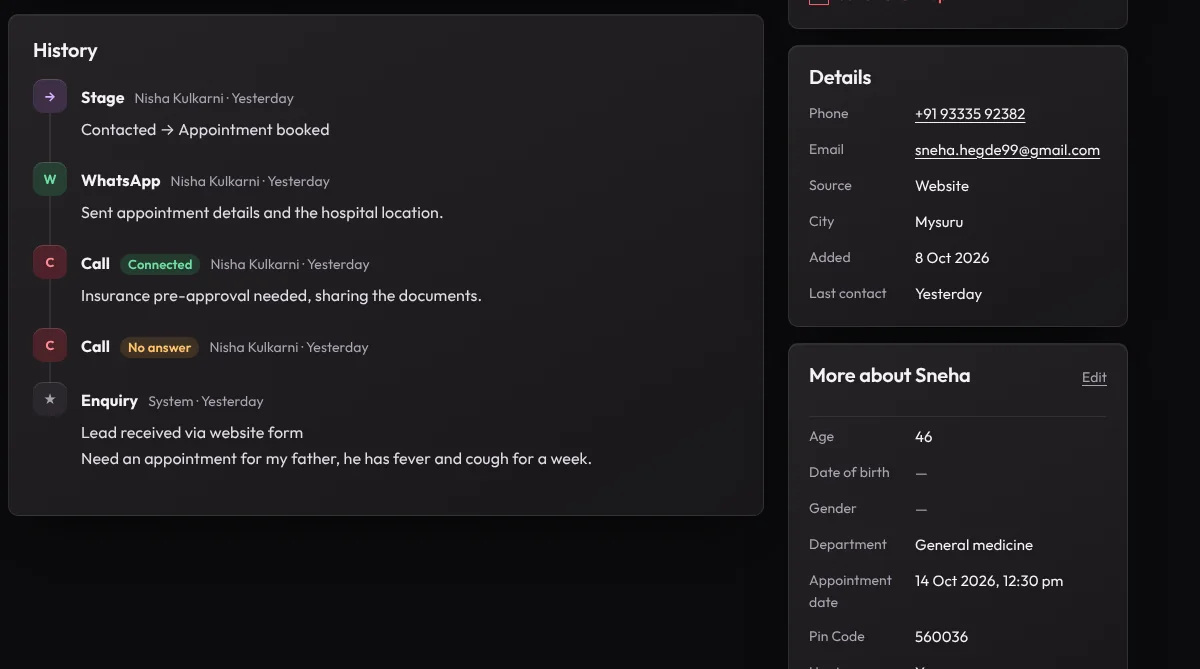Click 'Nisha Kulkarni · Yesterday' on the Stage entry
1200x669 pixels.
[214, 98]
